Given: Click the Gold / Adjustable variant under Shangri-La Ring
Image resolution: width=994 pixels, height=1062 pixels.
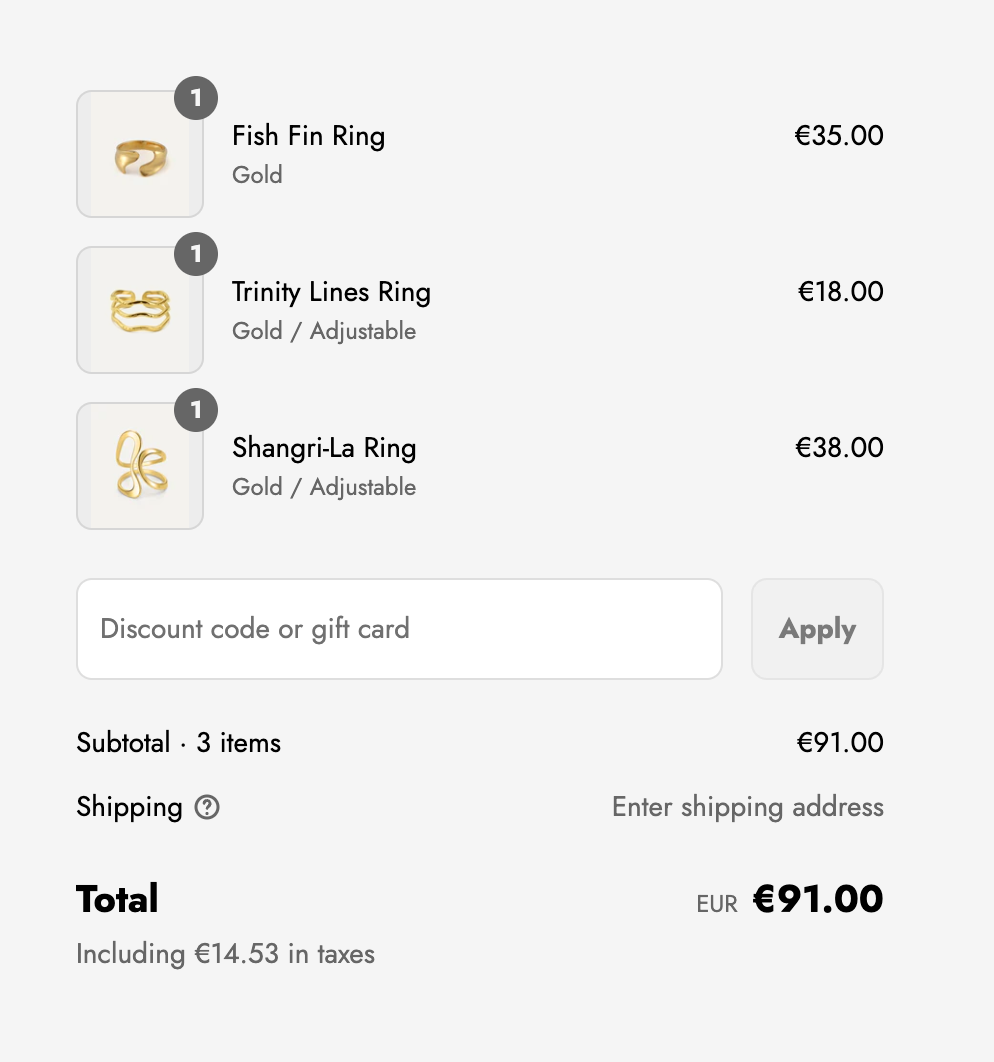Looking at the screenshot, I should click(324, 487).
